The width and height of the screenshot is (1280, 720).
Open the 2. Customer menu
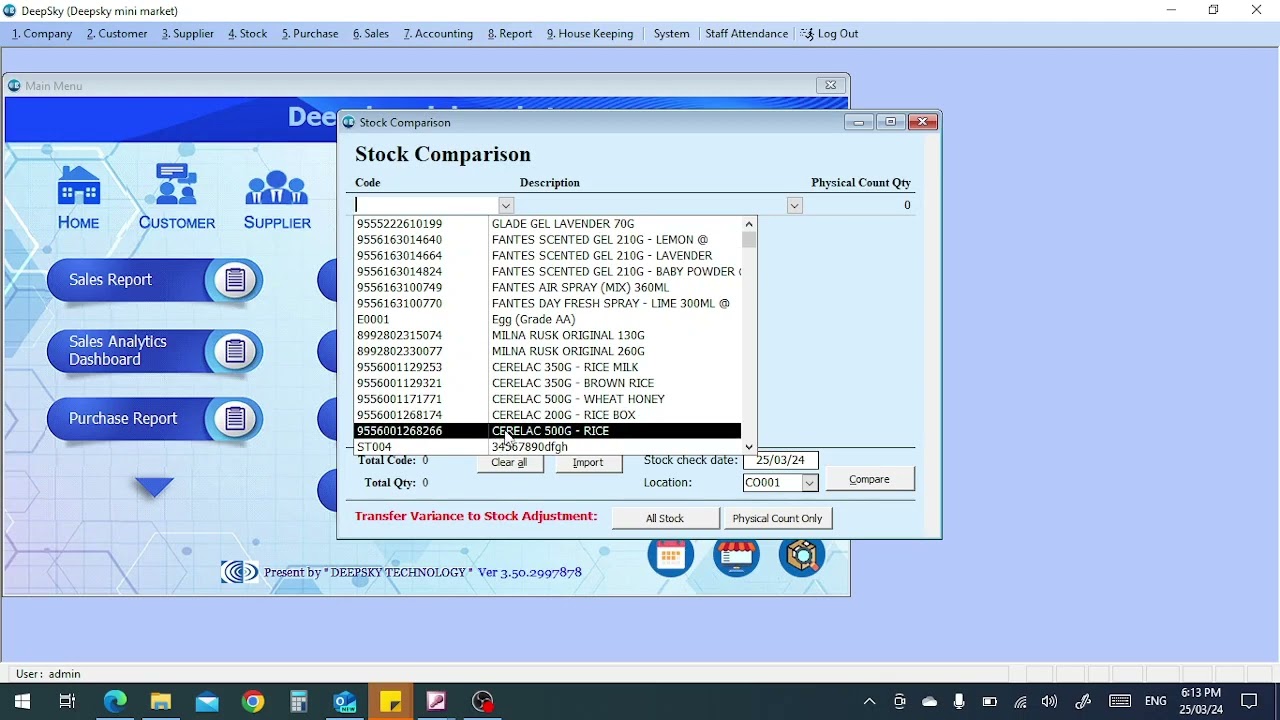pos(117,33)
